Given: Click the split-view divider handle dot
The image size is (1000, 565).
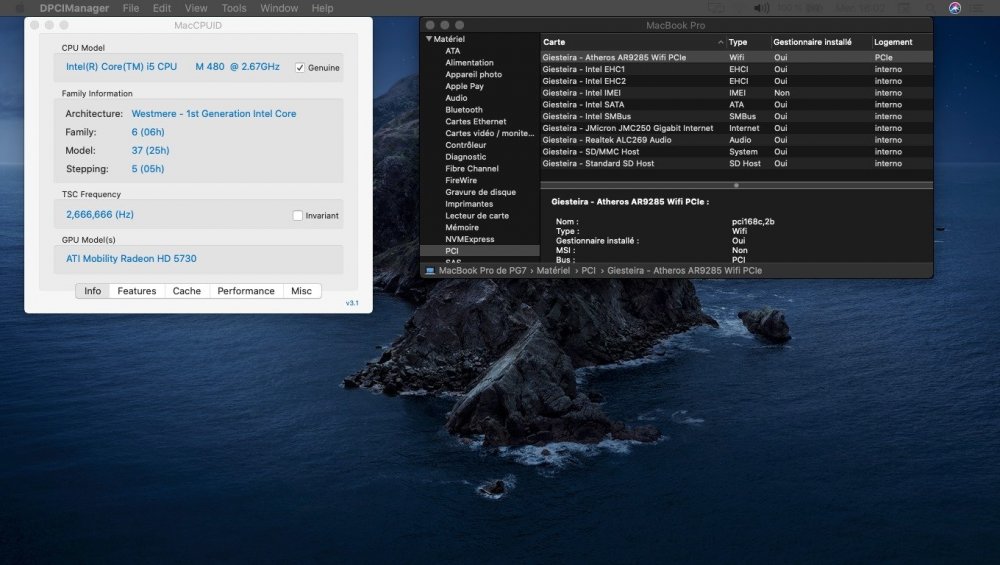Looking at the screenshot, I should 736,186.
